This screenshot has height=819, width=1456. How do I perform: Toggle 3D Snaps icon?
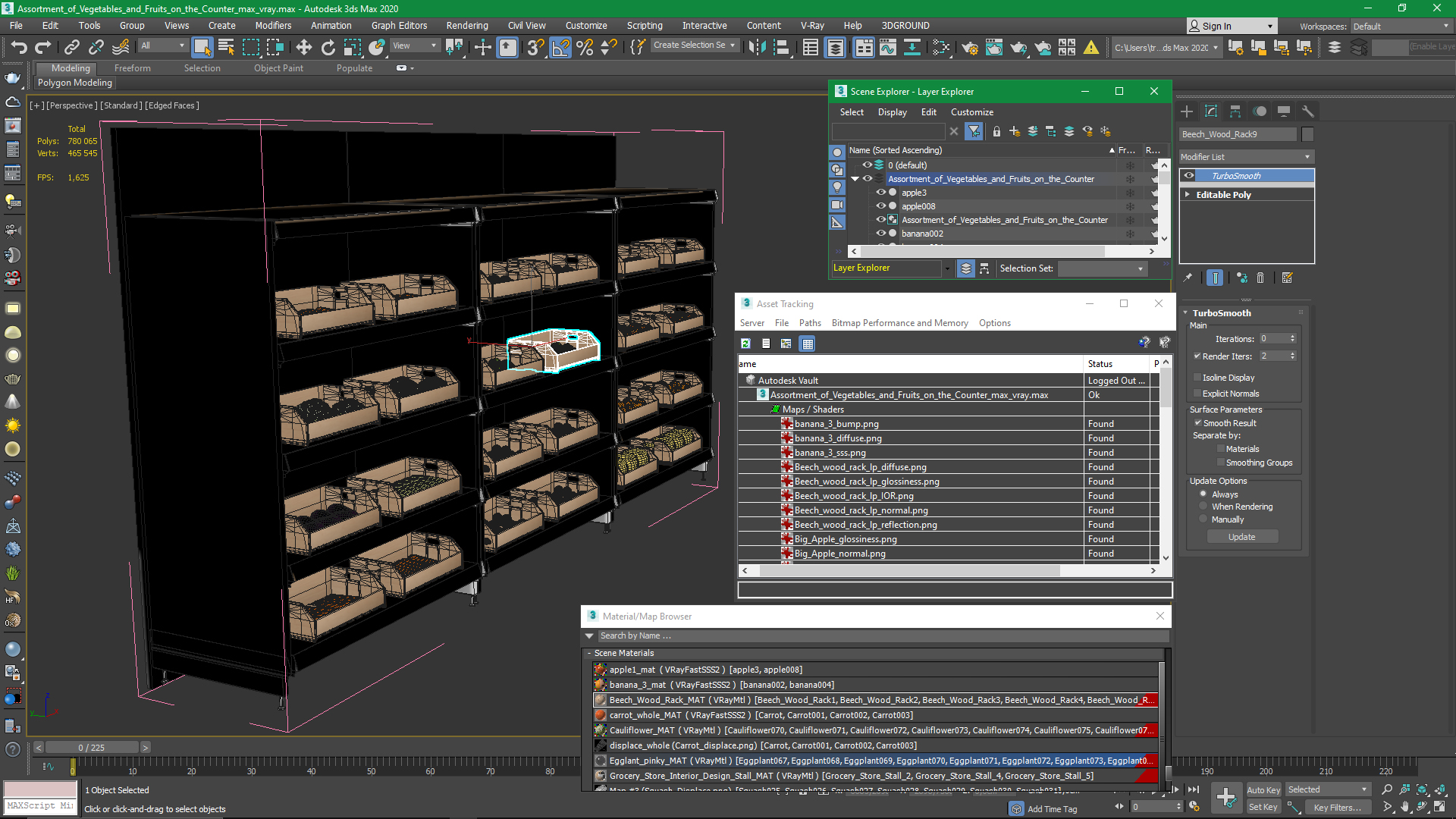[x=536, y=48]
